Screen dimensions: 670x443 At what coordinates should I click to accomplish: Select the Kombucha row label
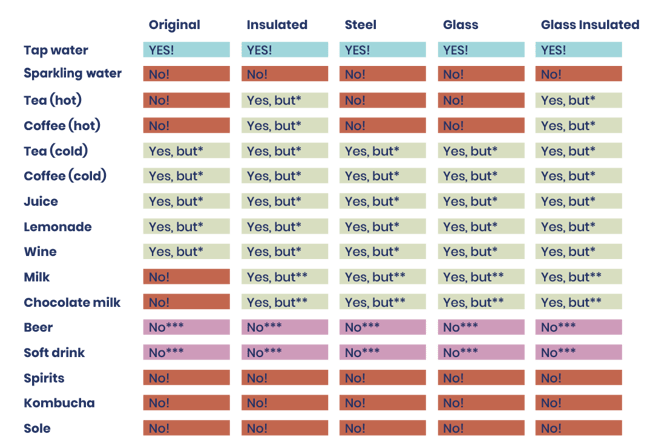tap(59, 403)
